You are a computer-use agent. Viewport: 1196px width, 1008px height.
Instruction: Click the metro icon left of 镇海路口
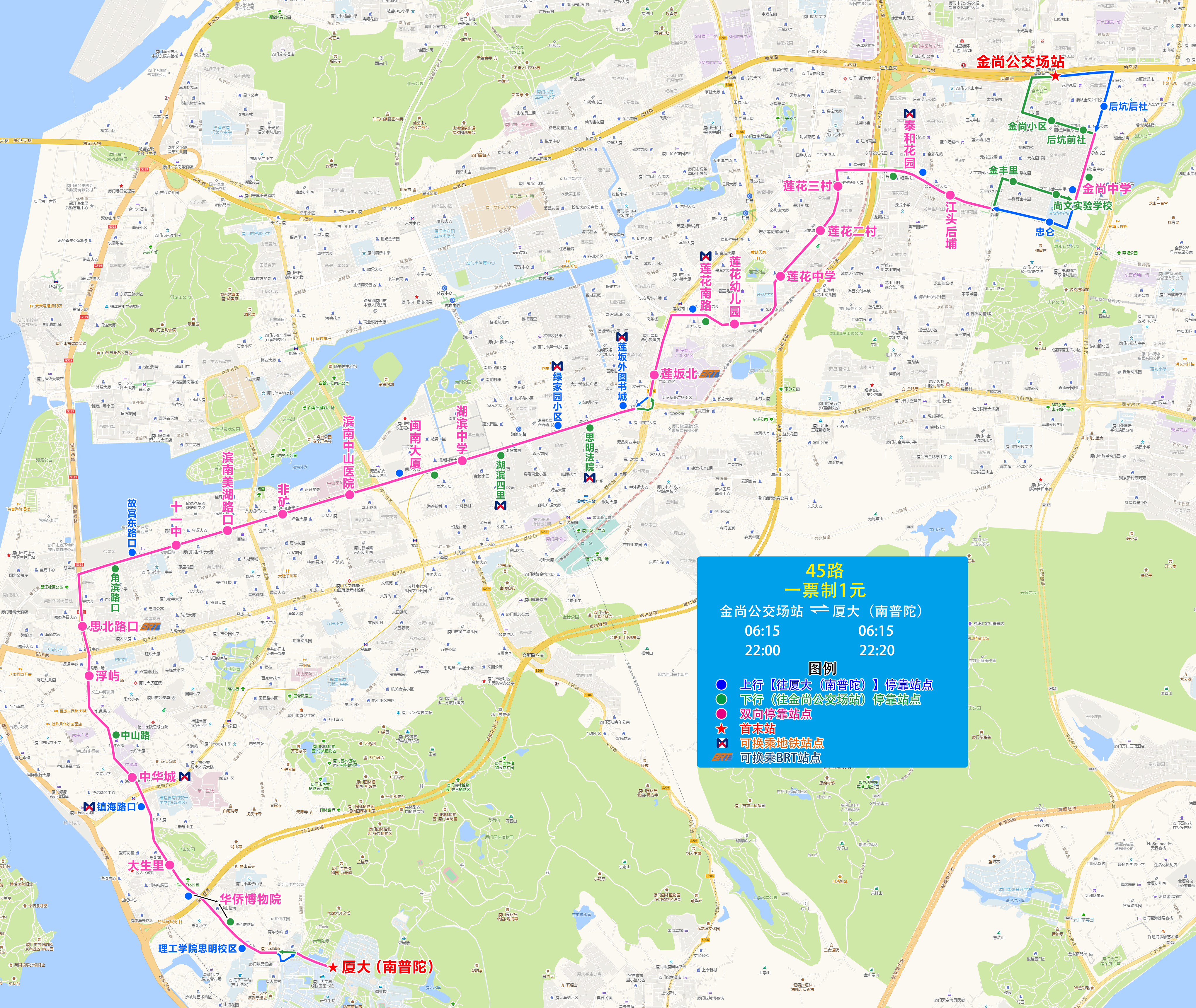(x=89, y=806)
